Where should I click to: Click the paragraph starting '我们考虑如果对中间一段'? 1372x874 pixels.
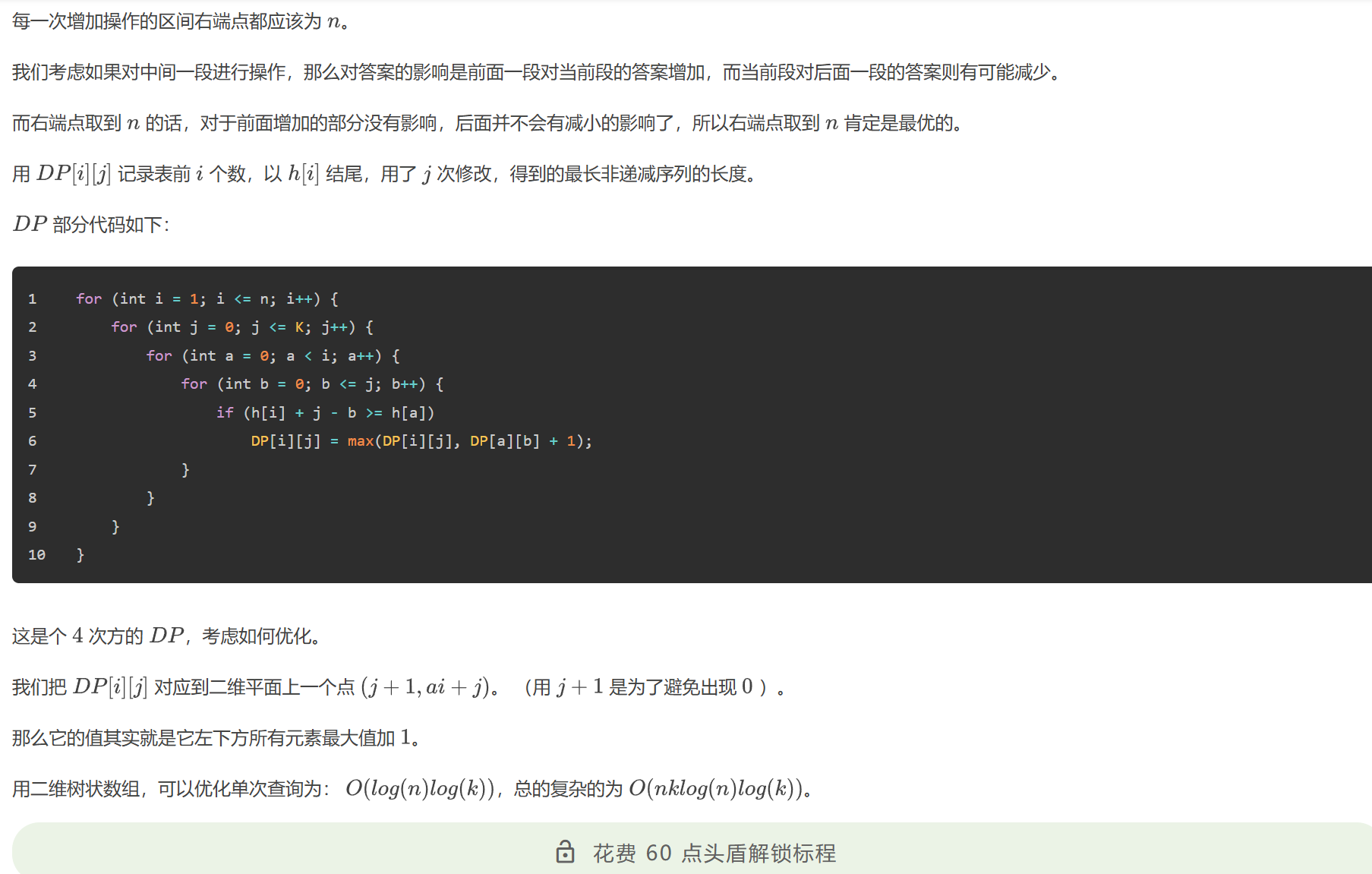coord(536,72)
